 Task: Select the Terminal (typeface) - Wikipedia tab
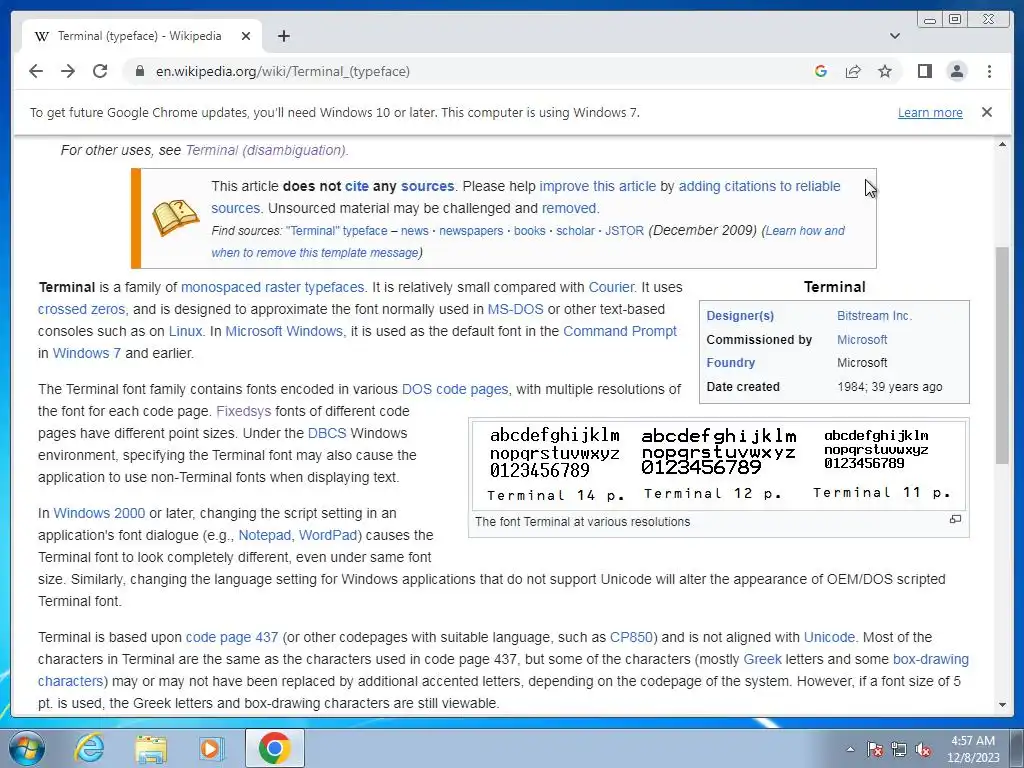point(142,36)
